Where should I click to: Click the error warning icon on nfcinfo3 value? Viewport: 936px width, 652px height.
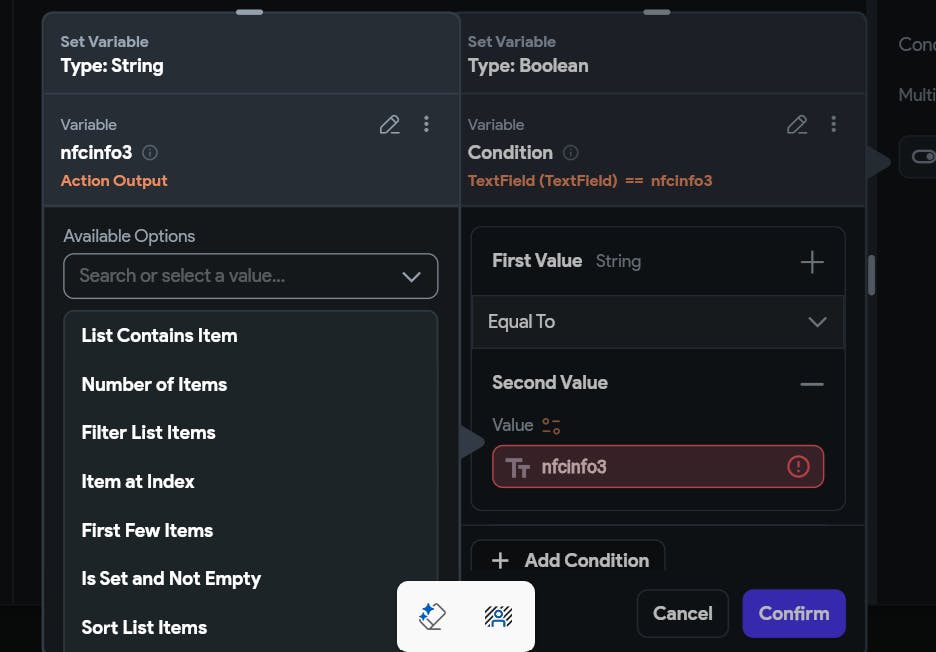pos(798,466)
